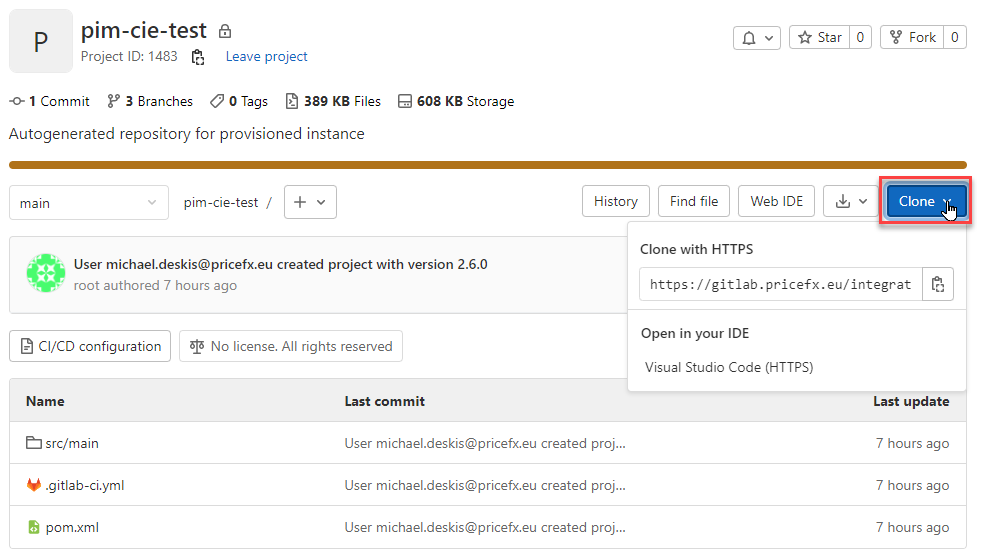Open the pom.xml file

click(72, 527)
